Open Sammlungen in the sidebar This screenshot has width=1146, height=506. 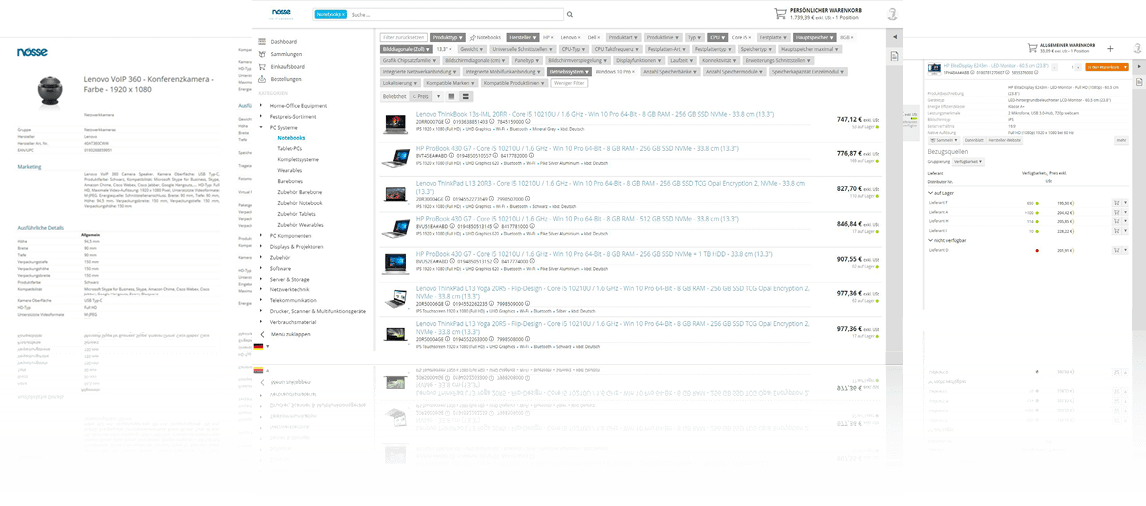(286, 54)
